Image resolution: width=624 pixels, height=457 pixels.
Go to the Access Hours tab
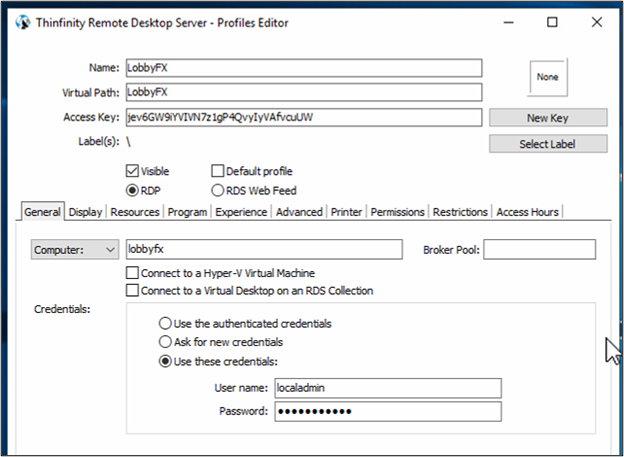[x=527, y=212]
